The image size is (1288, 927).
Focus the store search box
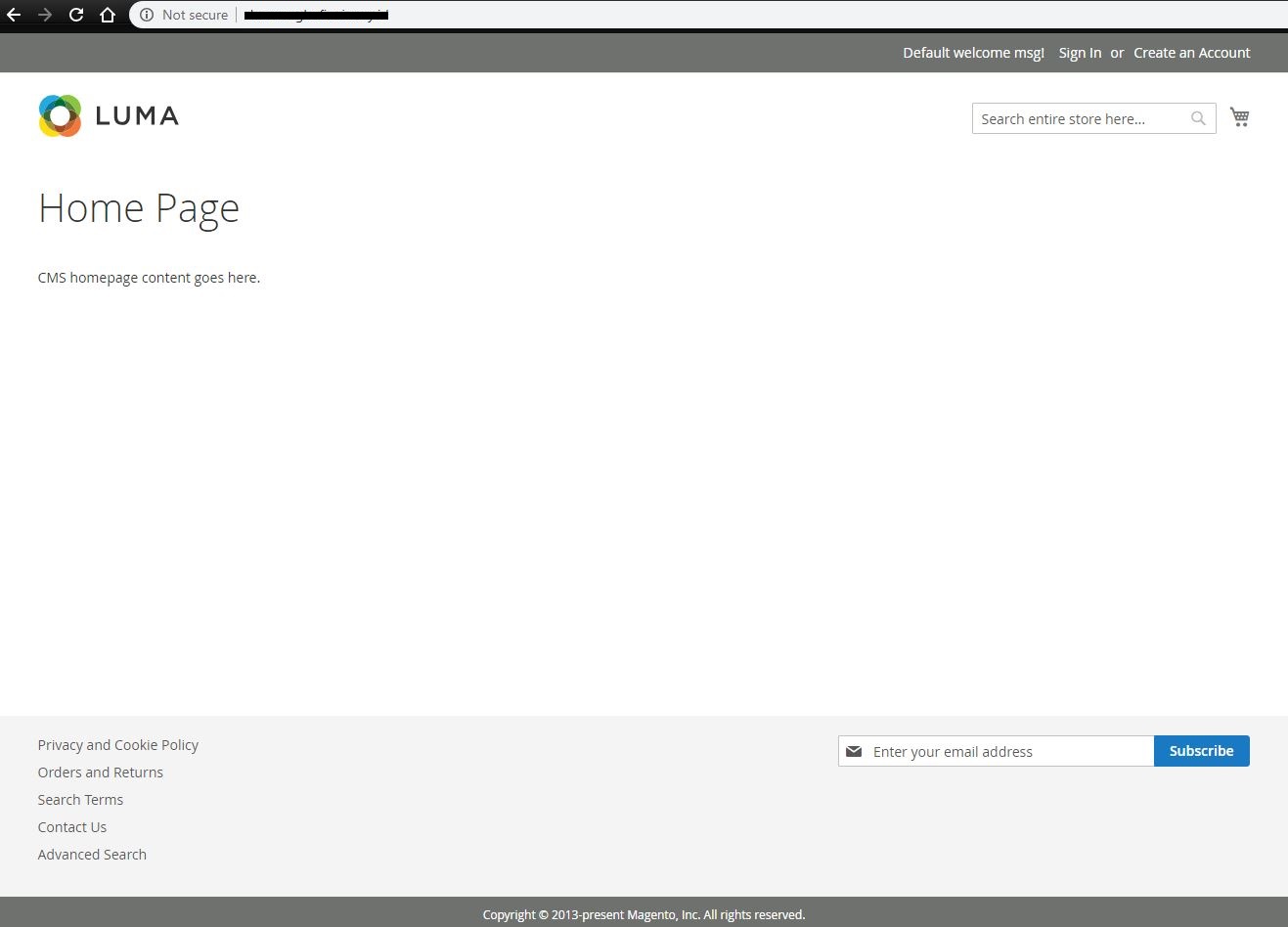[1080, 118]
